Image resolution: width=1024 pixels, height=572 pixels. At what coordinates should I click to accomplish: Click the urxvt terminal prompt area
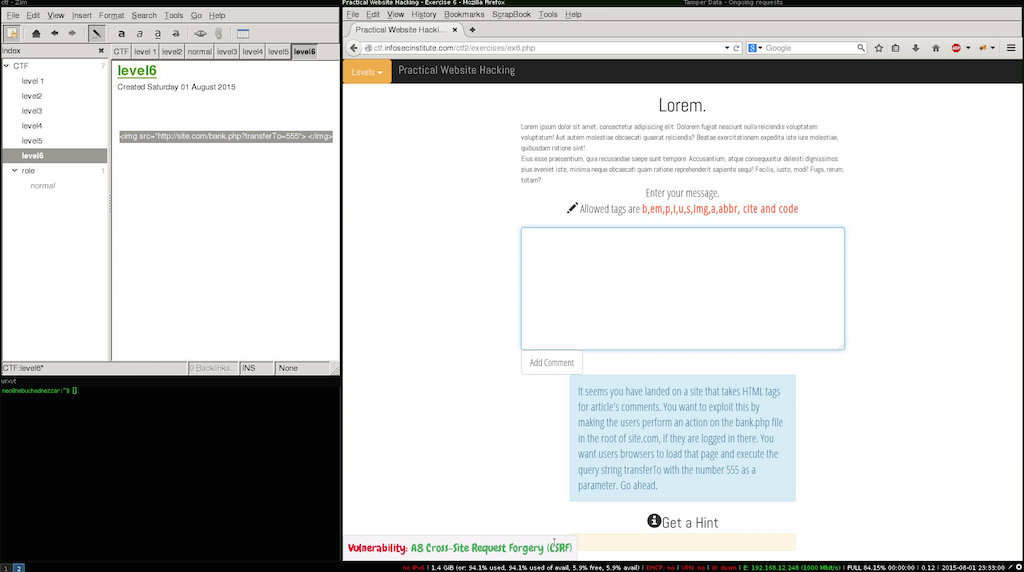[x=39, y=390]
